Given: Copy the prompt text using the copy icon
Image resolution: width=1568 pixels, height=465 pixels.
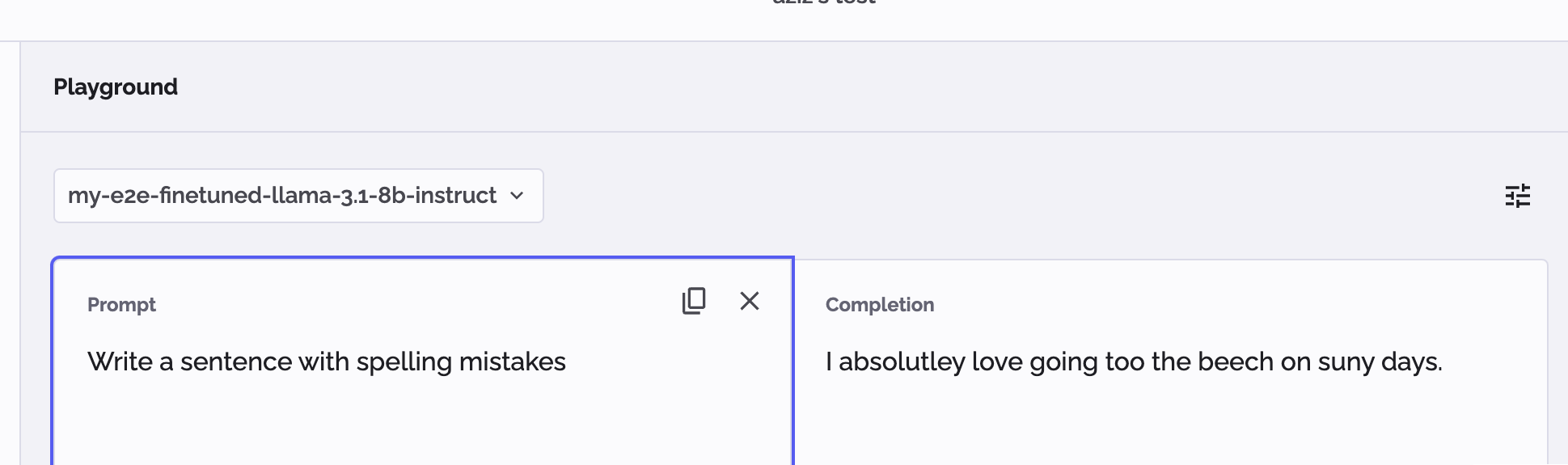Looking at the screenshot, I should (694, 301).
